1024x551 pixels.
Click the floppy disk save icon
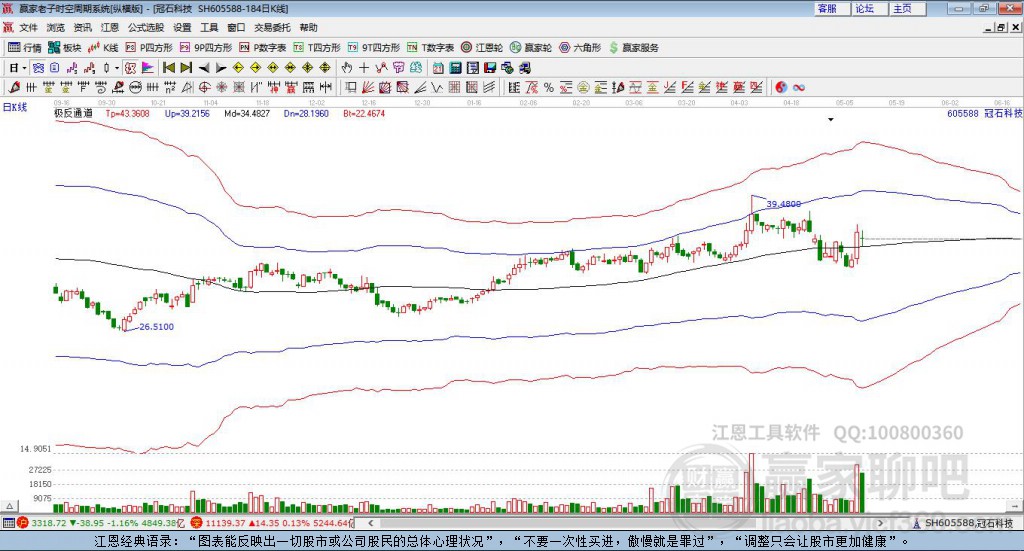click(490, 68)
